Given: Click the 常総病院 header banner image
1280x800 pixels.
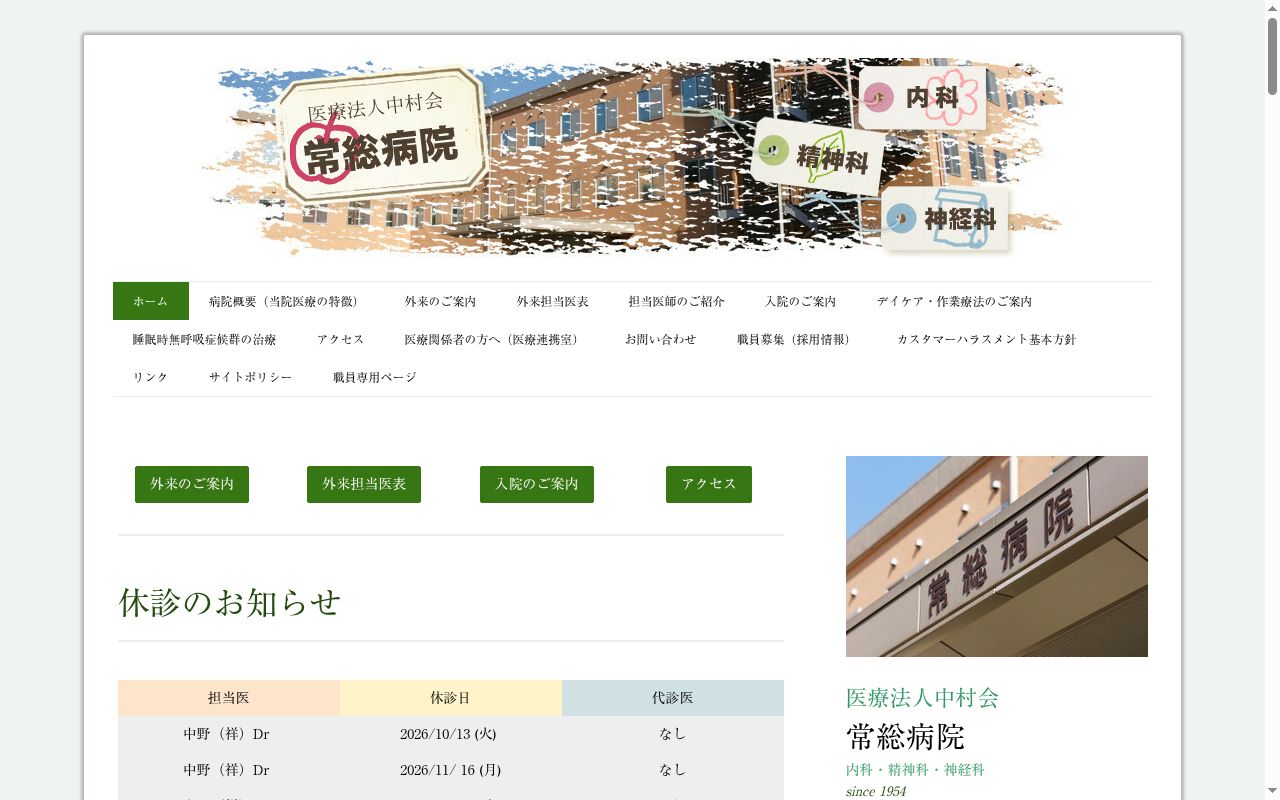Looking at the screenshot, I should point(633,156).
